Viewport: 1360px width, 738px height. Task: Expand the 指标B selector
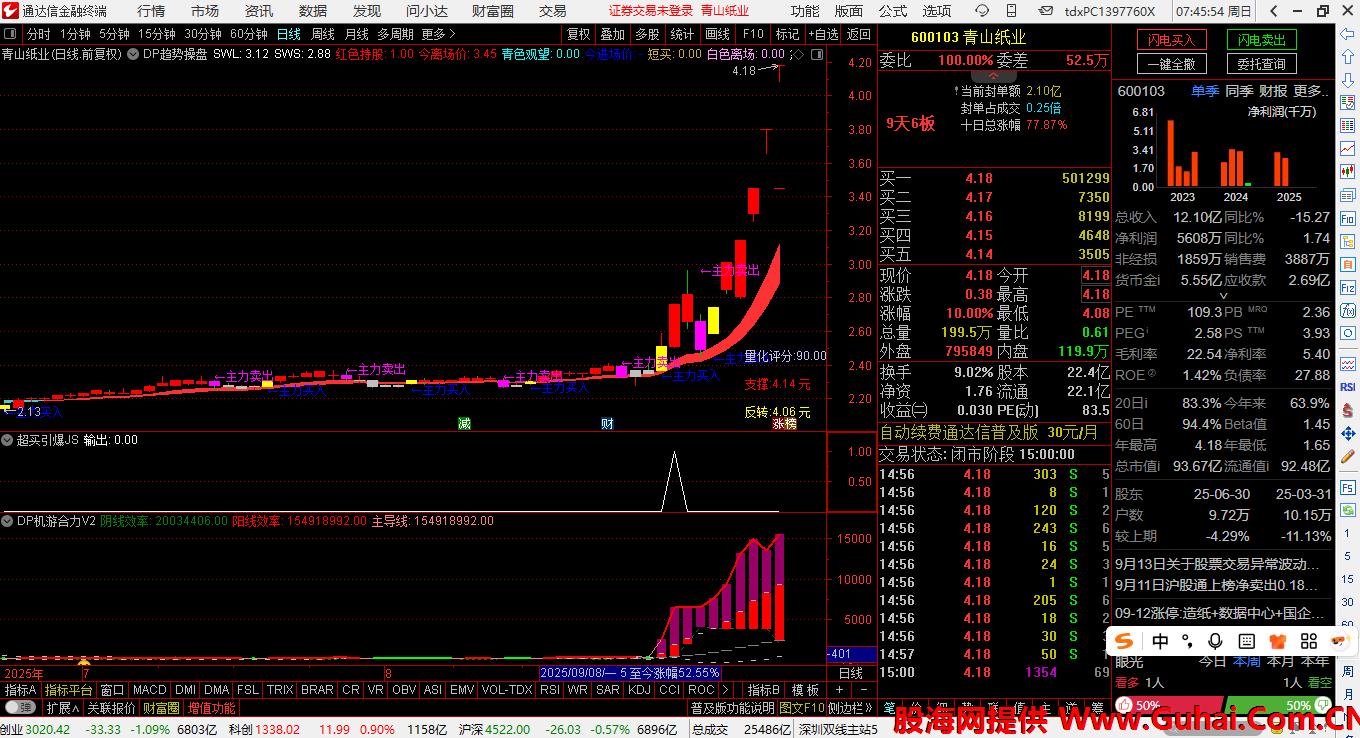[x=764, y=690]
